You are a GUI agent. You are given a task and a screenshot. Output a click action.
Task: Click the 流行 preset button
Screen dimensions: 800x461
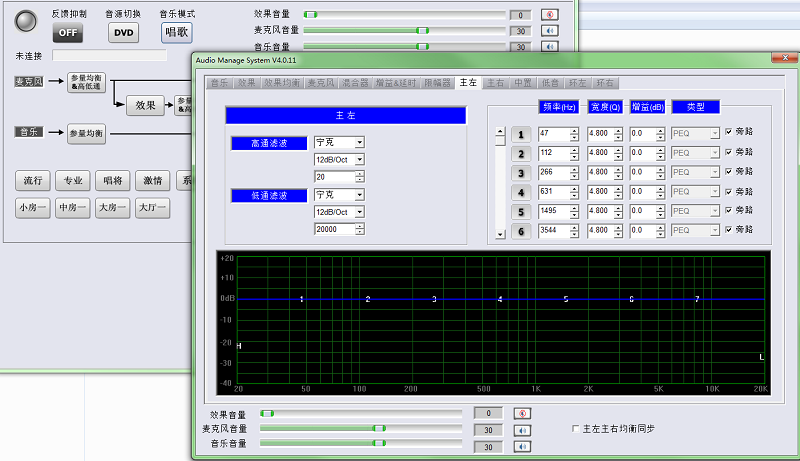coord(32,181)
